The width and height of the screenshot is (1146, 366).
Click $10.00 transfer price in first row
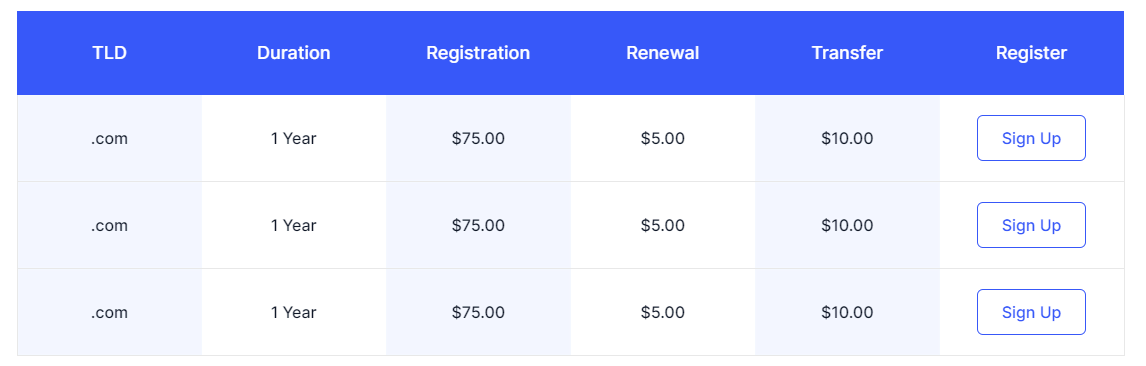[x=847, y=138]
